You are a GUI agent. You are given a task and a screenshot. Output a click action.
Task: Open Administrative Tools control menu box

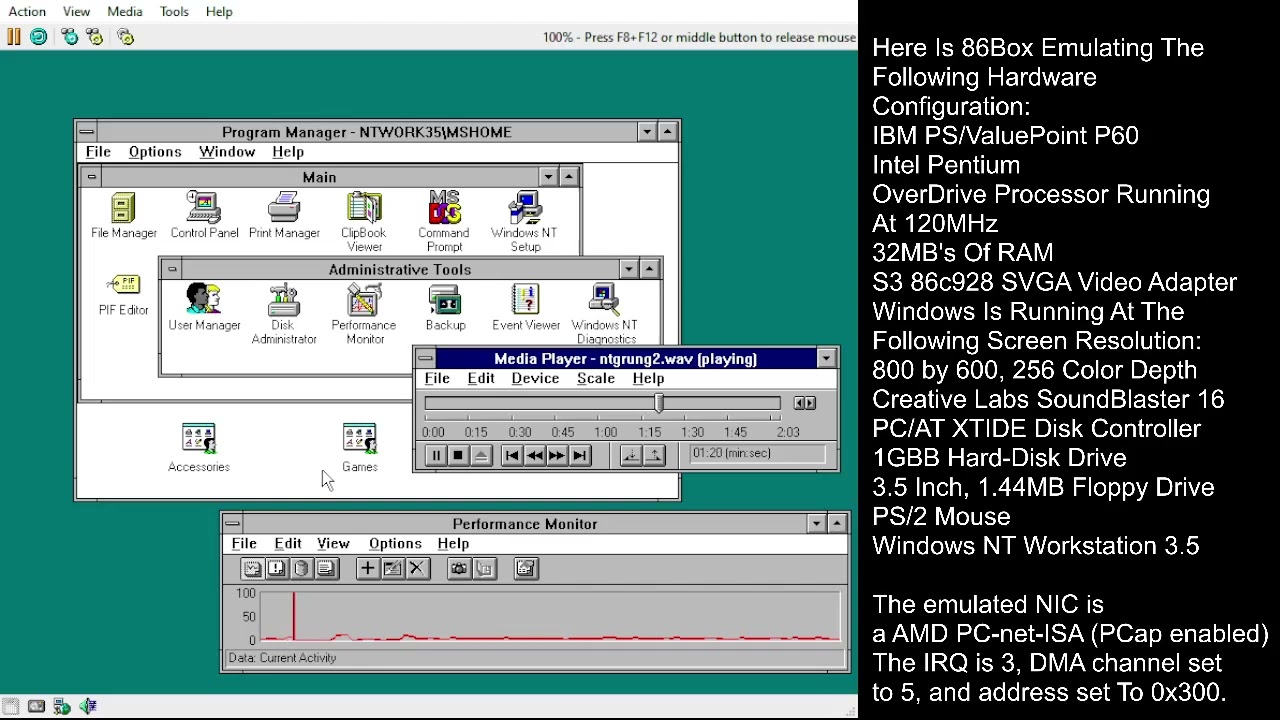tap(171, 270)
